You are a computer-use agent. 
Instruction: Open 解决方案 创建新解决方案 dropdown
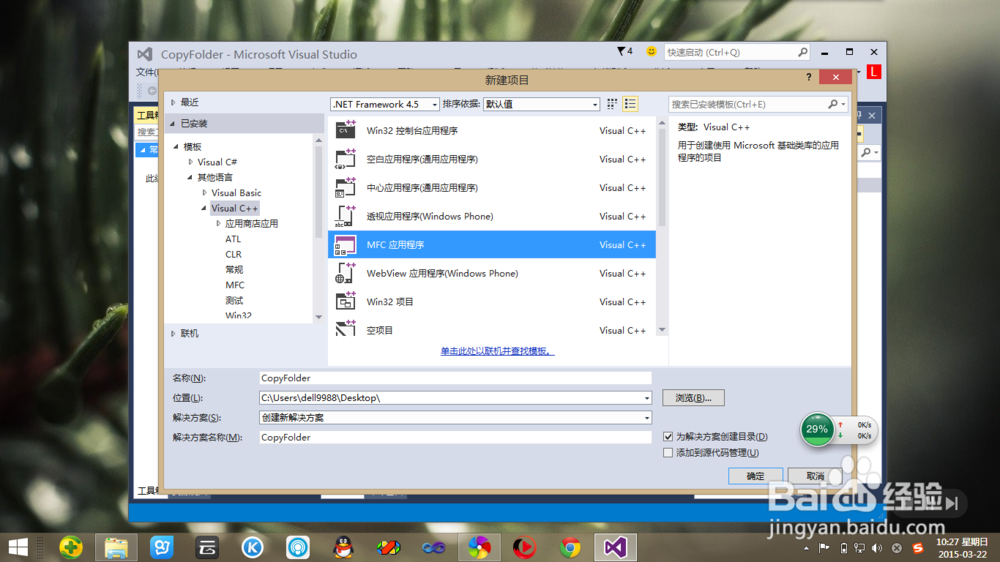(x=455, y=417)
